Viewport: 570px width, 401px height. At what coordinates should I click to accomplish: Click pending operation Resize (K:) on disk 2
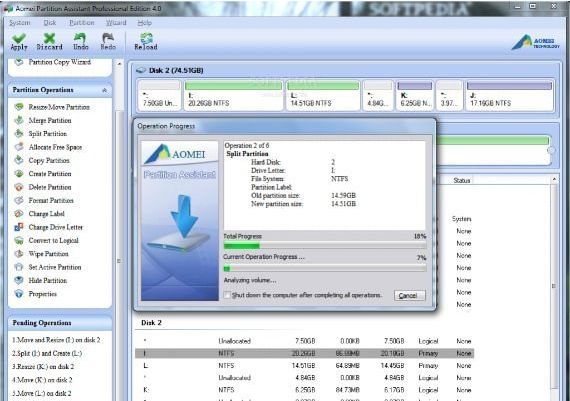tap(43, 366)
